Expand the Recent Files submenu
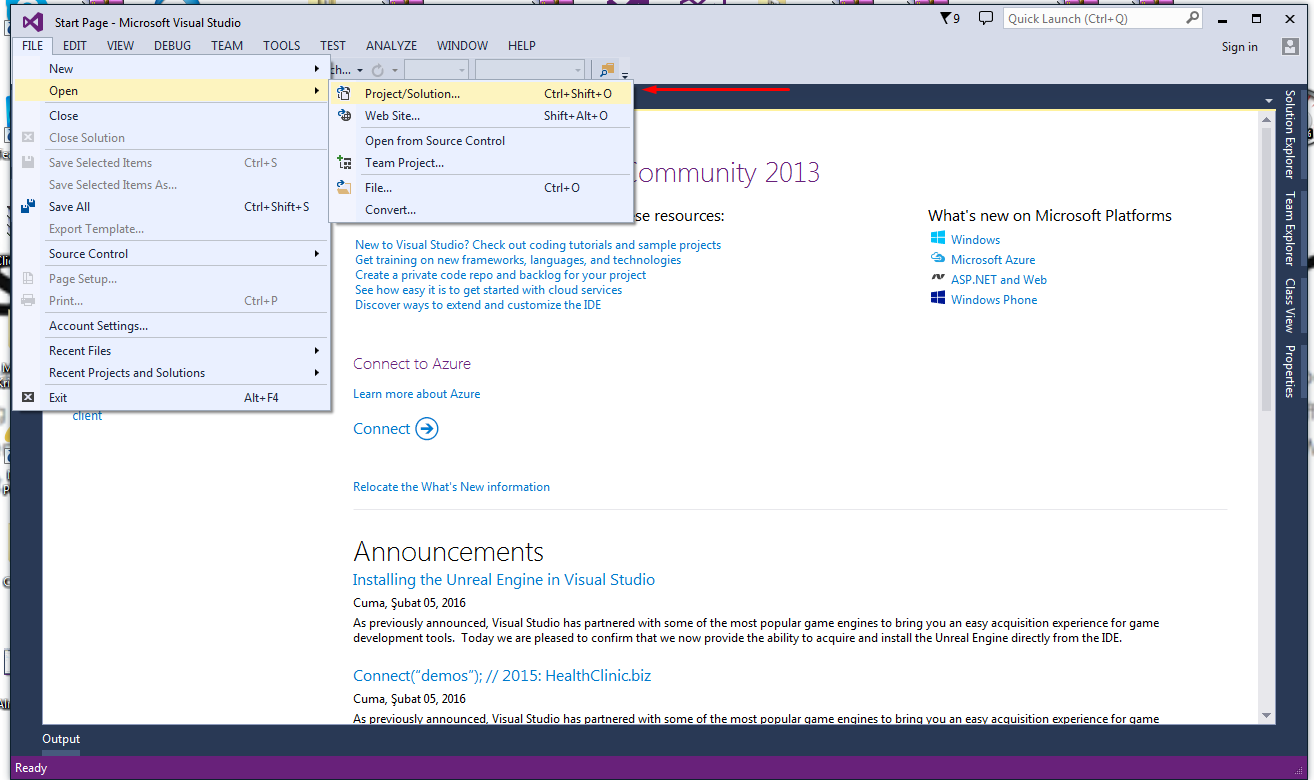1314x780 pixels. point(317,351)
